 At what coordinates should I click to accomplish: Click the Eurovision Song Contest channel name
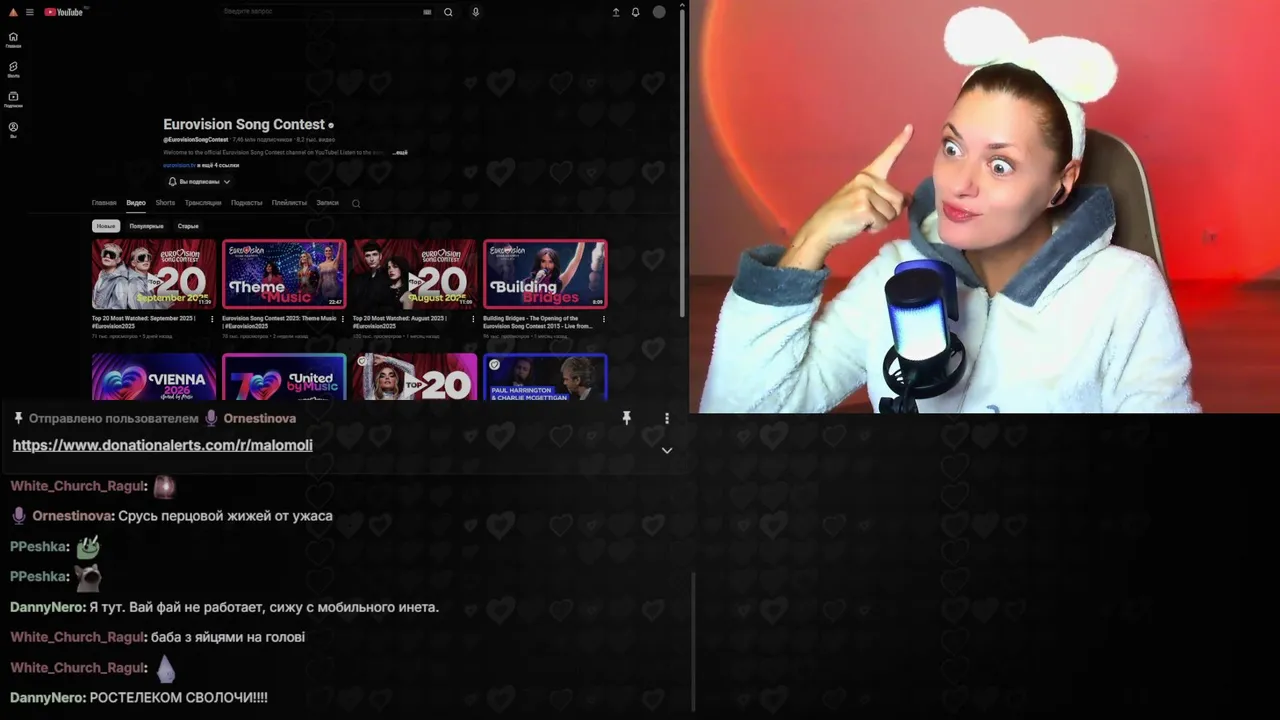click(x=244, y=125)
